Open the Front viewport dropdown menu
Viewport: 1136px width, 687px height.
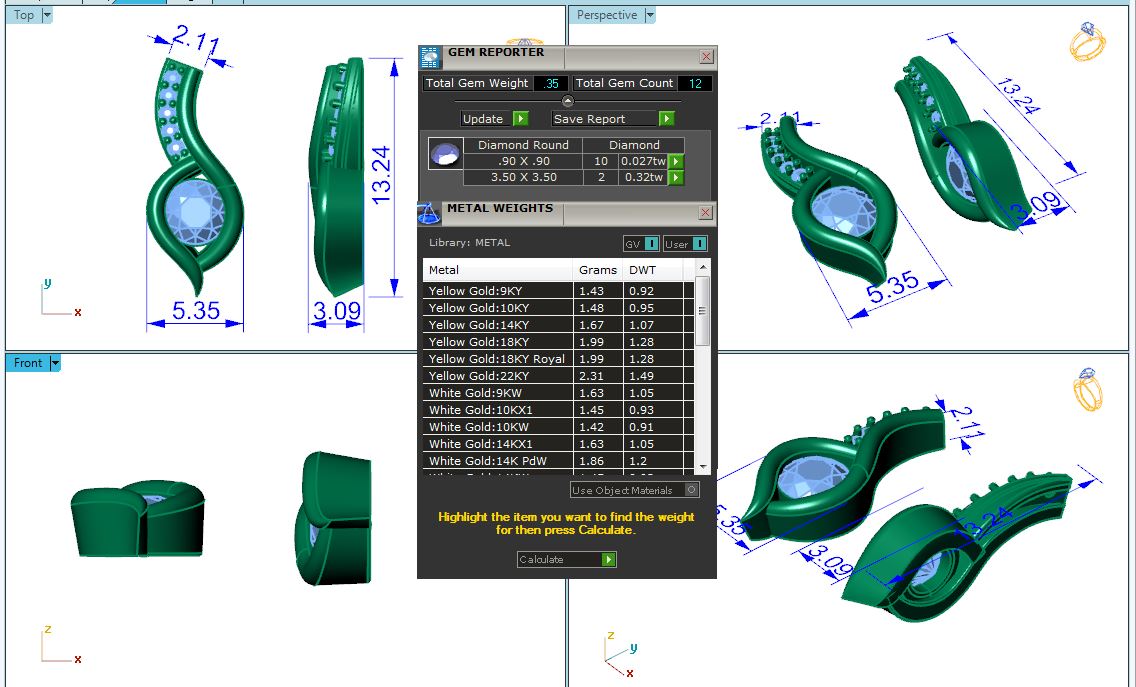(55, 363)
